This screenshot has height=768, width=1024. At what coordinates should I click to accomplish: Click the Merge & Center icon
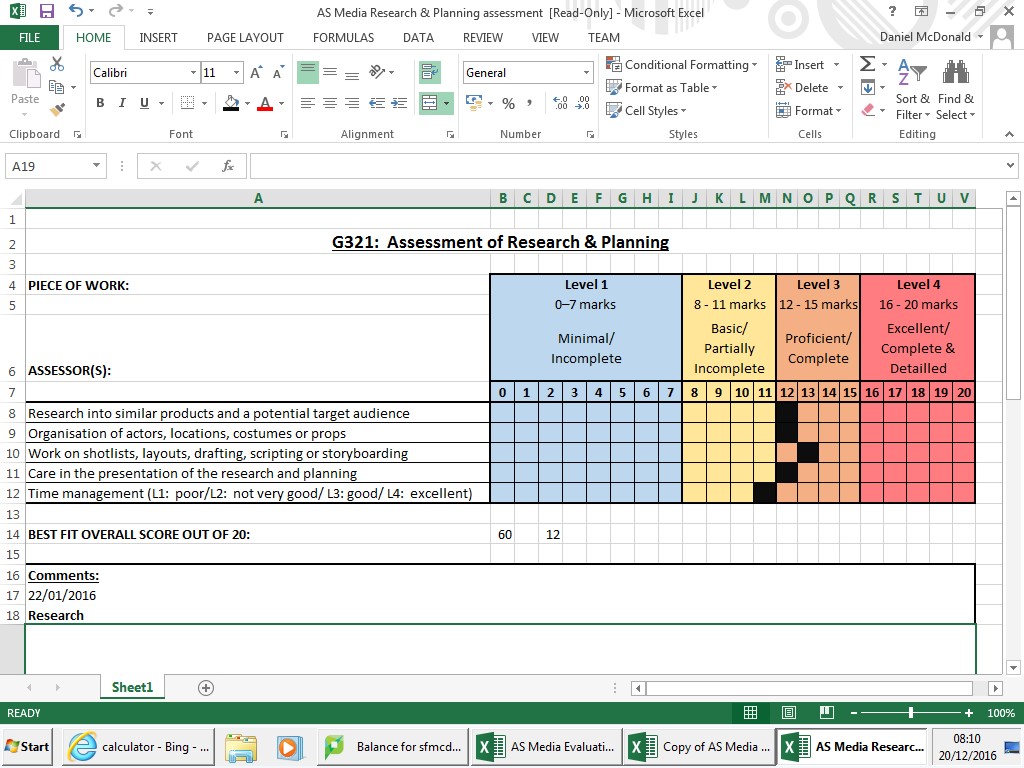430,102
